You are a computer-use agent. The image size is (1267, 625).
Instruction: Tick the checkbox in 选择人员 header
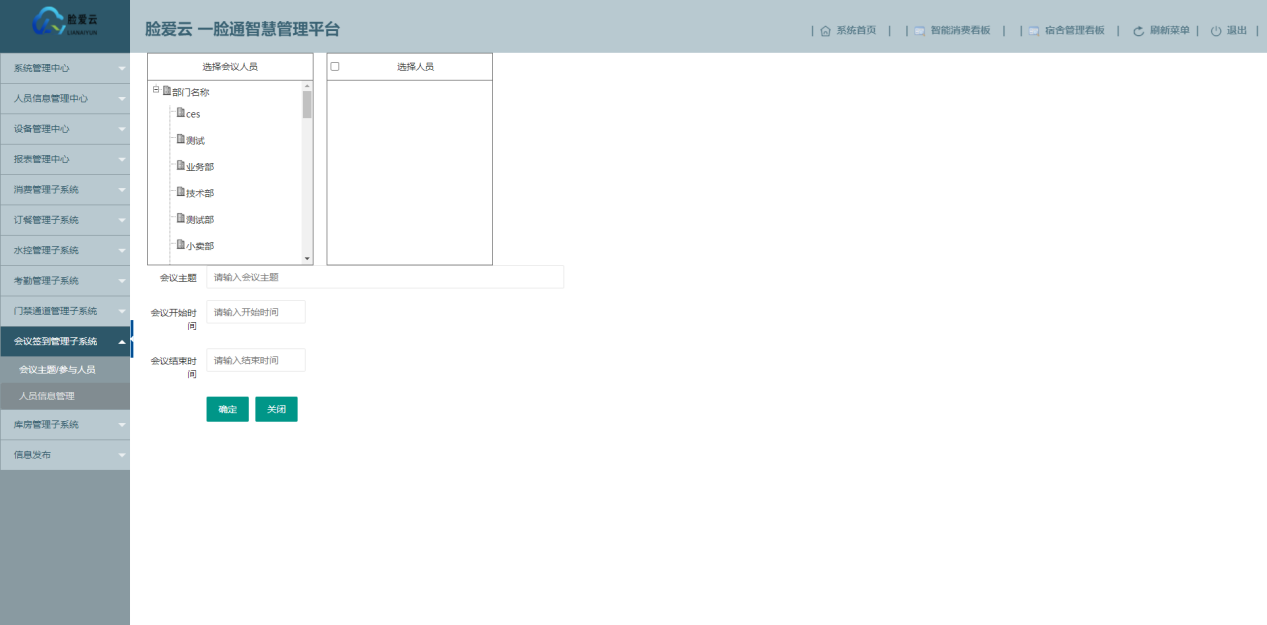click(x=335, y=66)
